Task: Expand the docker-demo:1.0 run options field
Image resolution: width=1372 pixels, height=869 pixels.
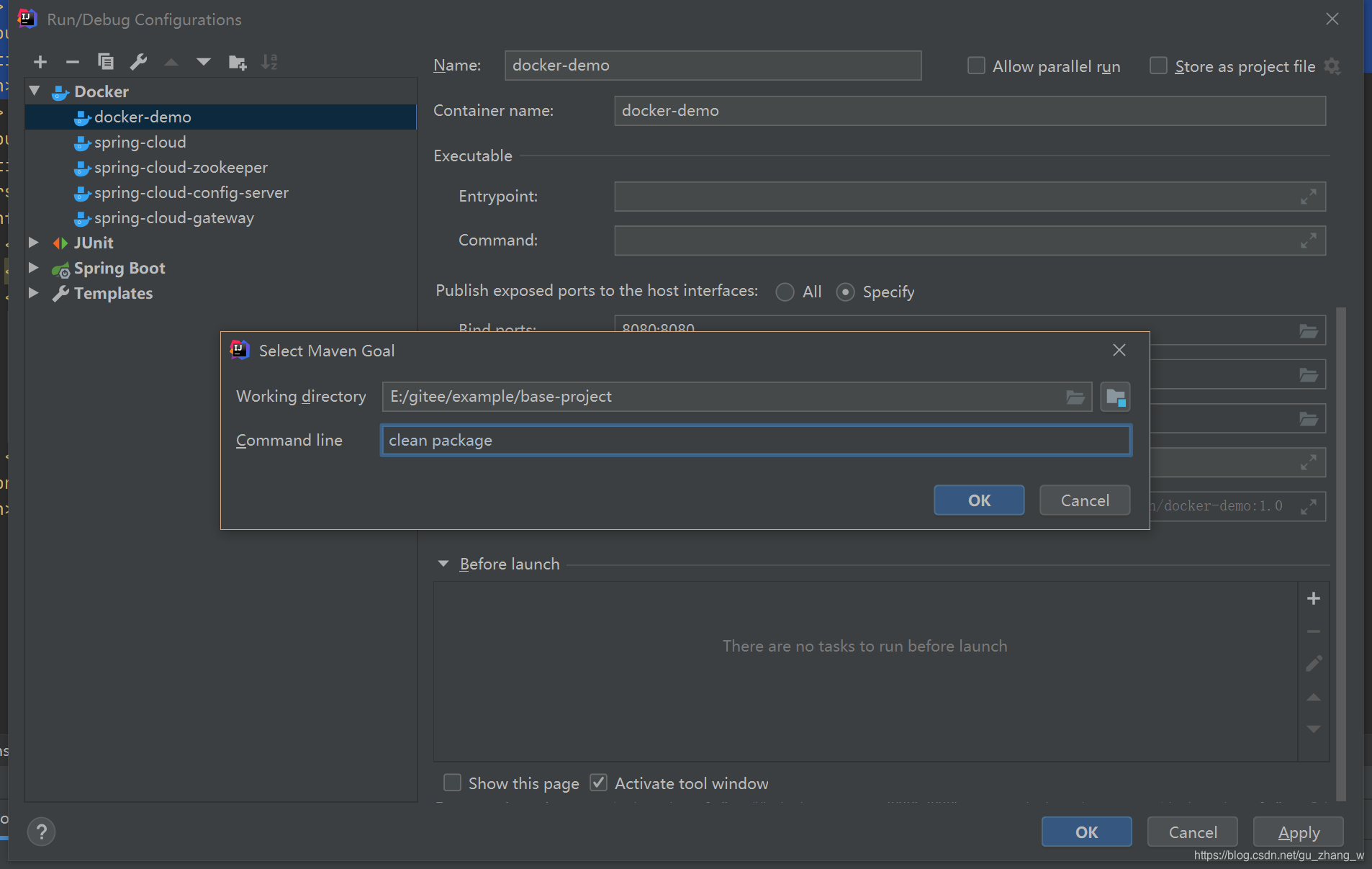Action: 1309,506
